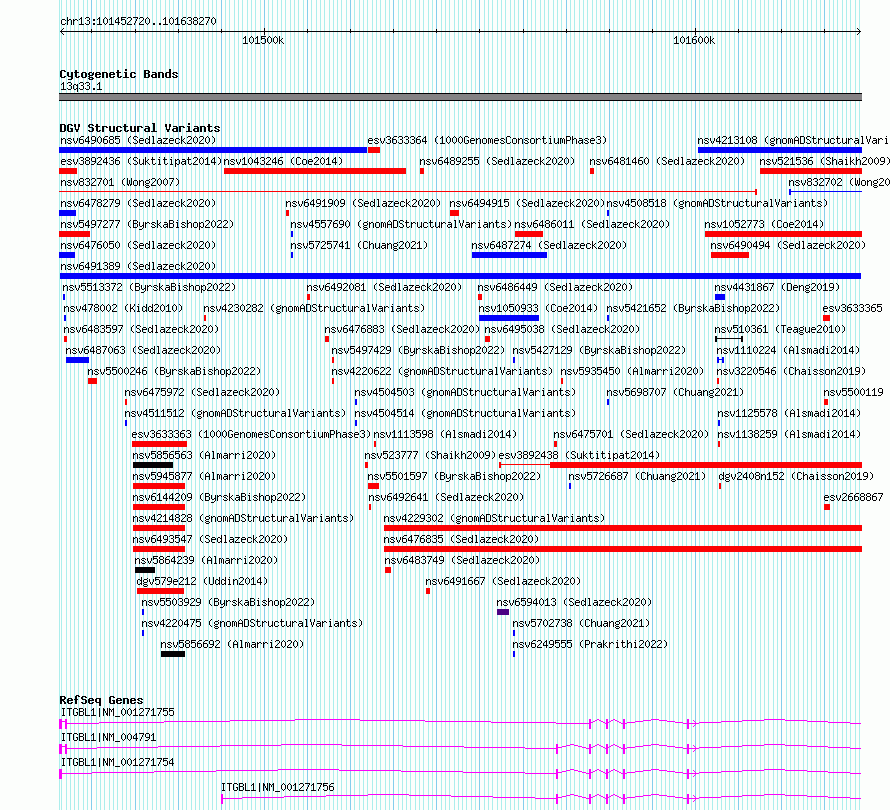
Task: Click the nsv6475701 (Sedlazeck2020) label
Action: click(631, 434)
